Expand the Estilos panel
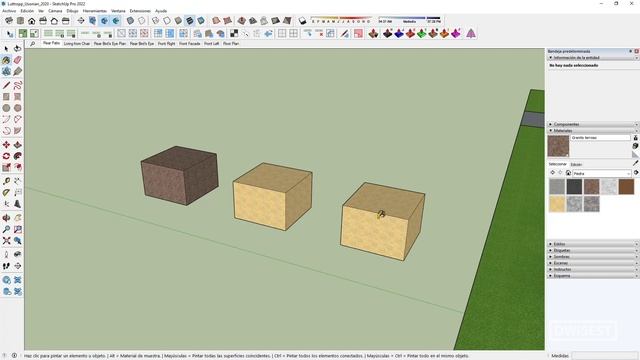This screenshot has height=360, width=640. coord(593,244)
